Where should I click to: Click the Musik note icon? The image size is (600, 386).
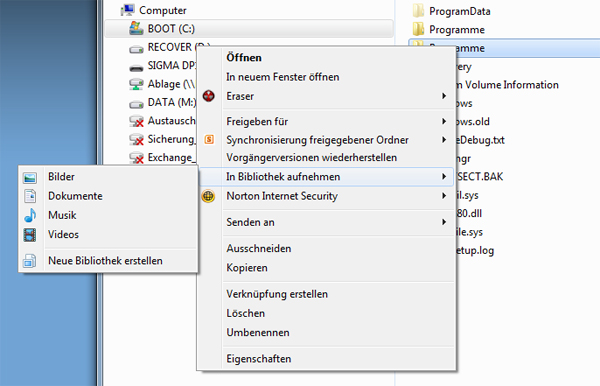[x=30, y=215]
